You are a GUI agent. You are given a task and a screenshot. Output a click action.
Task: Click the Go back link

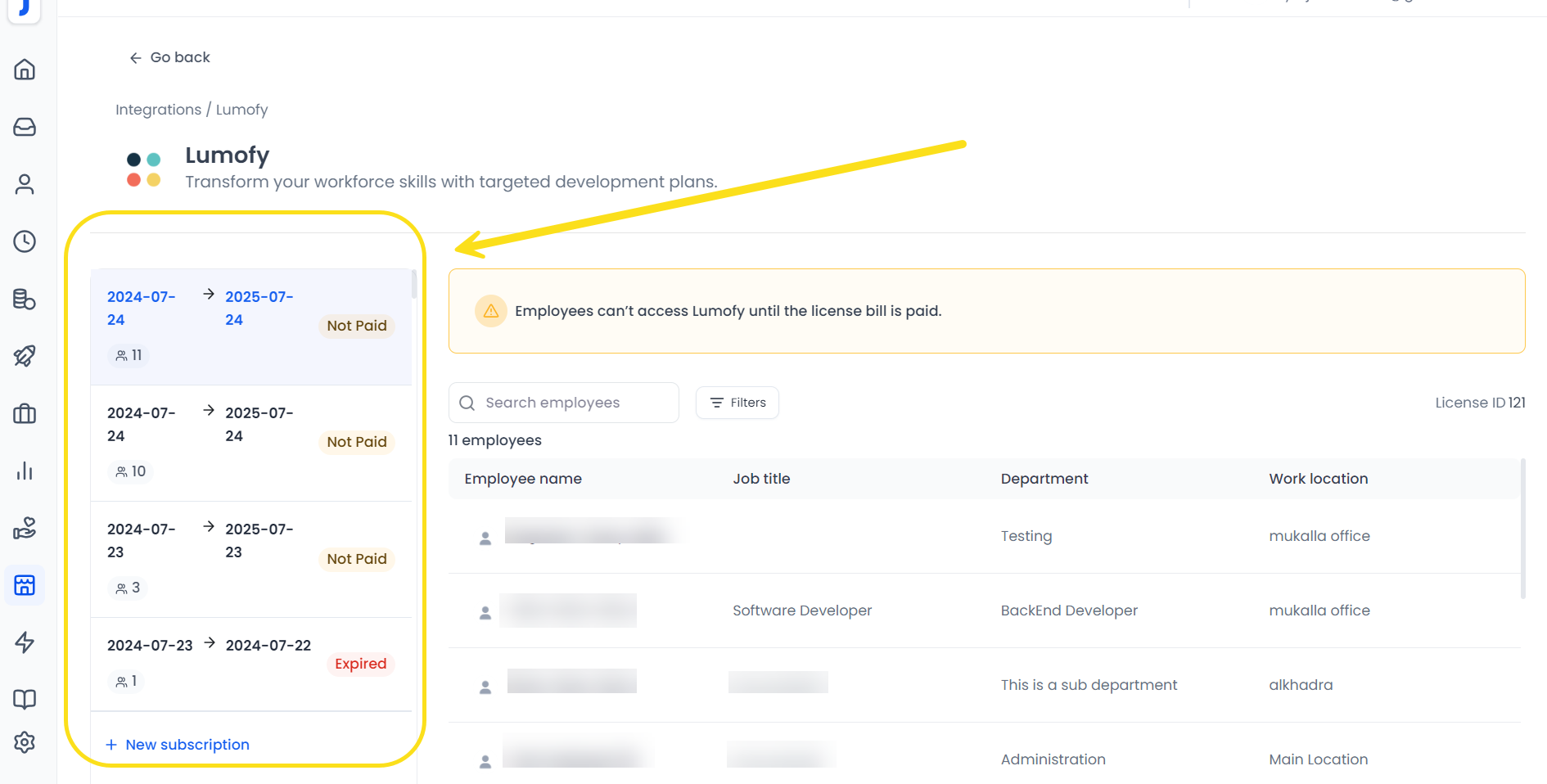click(170, 57)
